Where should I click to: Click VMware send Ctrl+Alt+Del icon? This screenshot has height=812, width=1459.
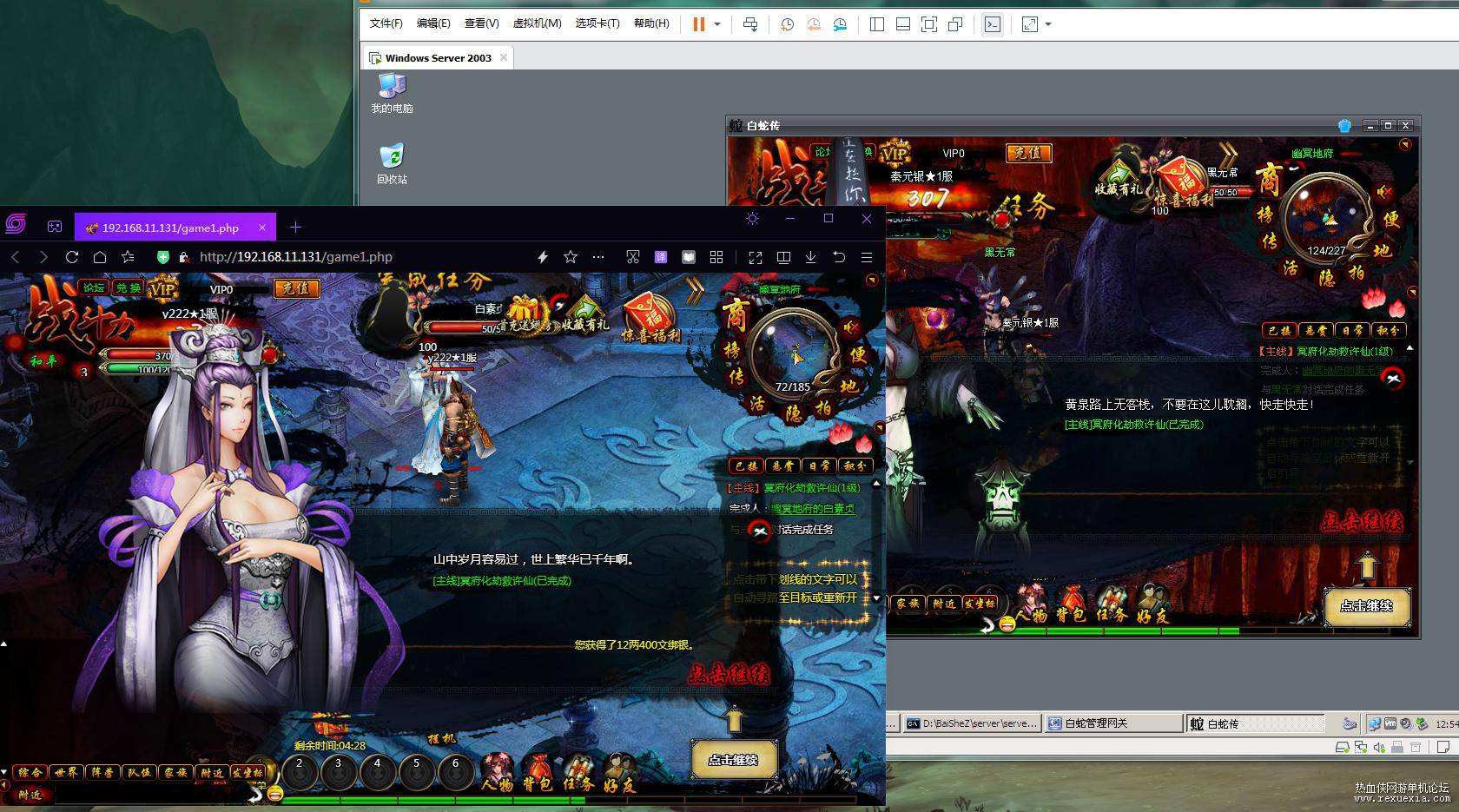tap(750, 24)
